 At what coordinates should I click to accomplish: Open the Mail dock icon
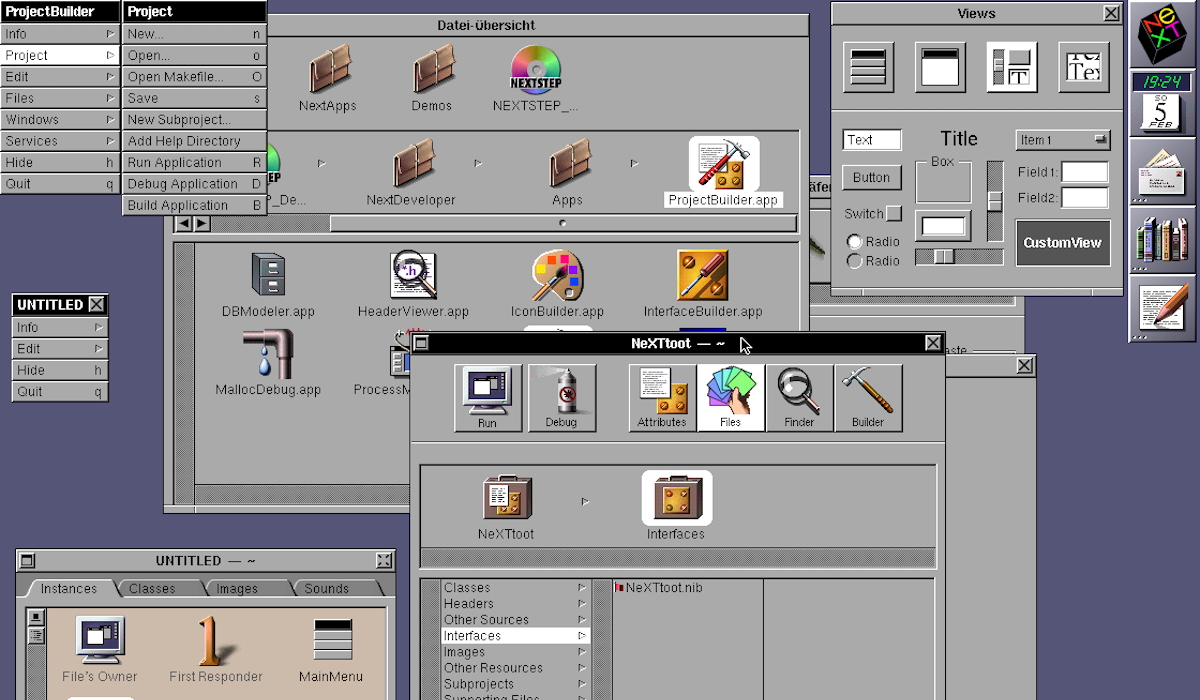click(x=1160, y=171)
